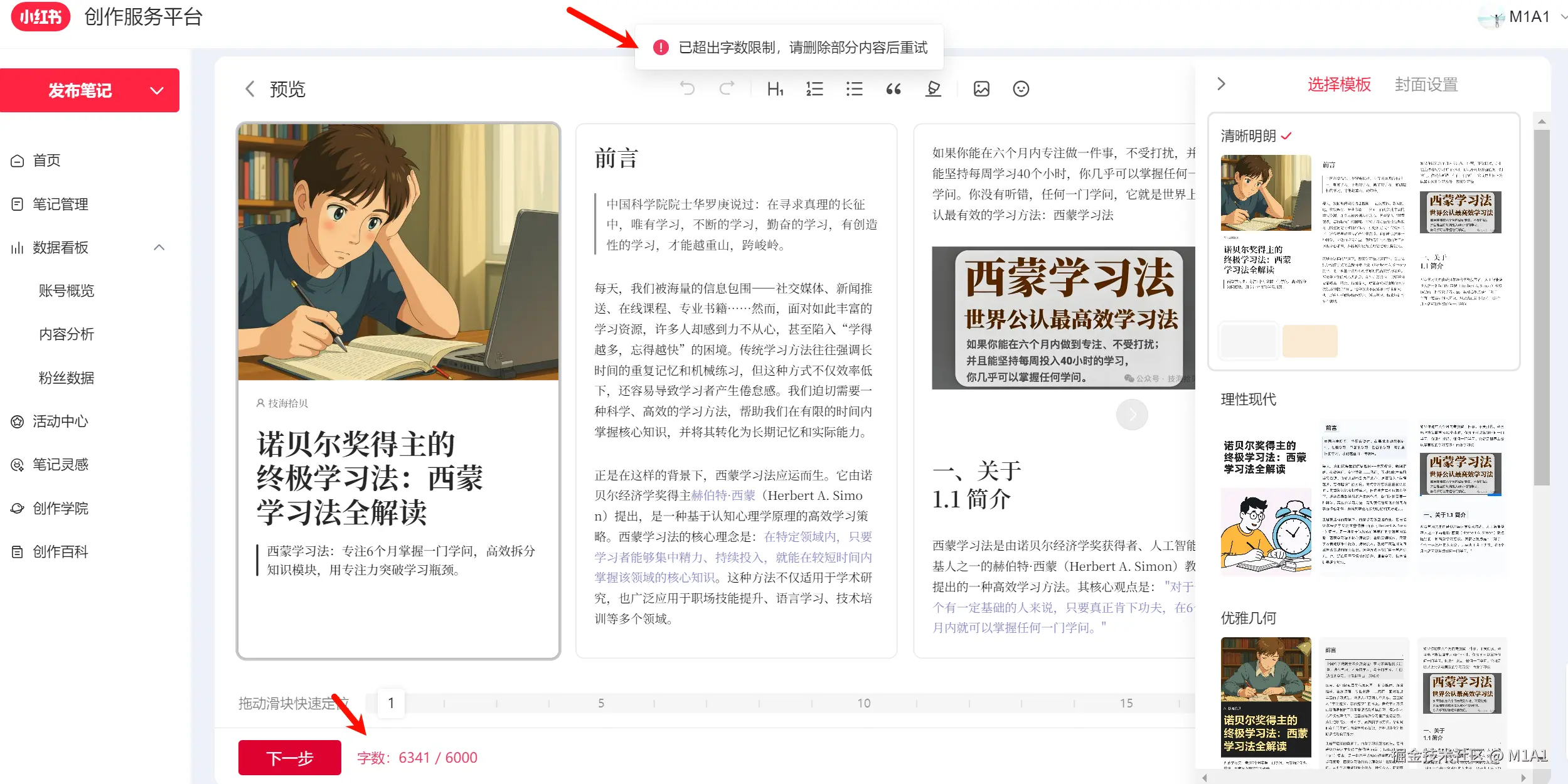Viewport: 1568px width, 784px height.
Task: Click the undo arrow icon
Action: point(687,88)
